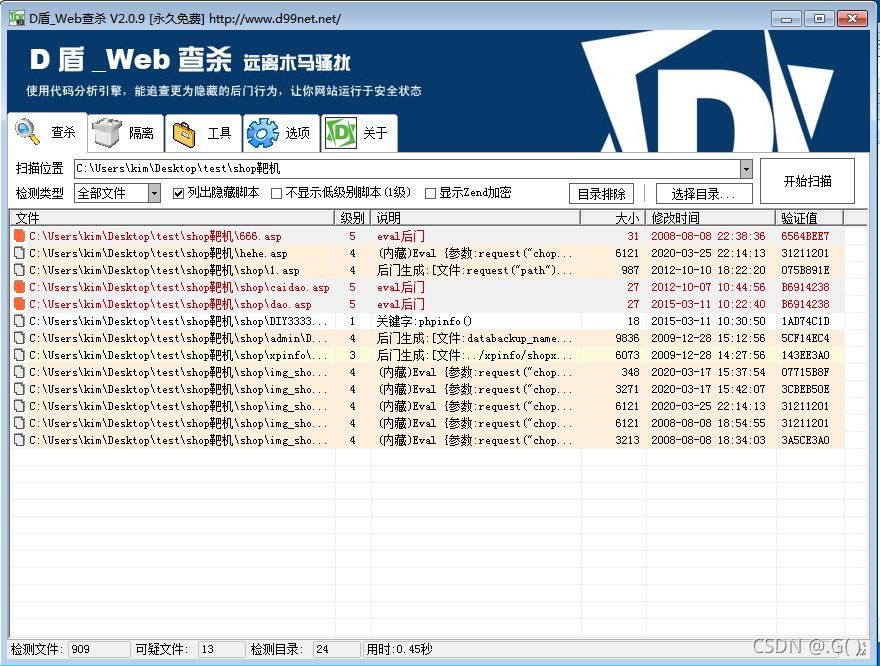Click the gear icon on 选项 tab
The width and height of the screenshot is (880, 666).
coord(263,133)
